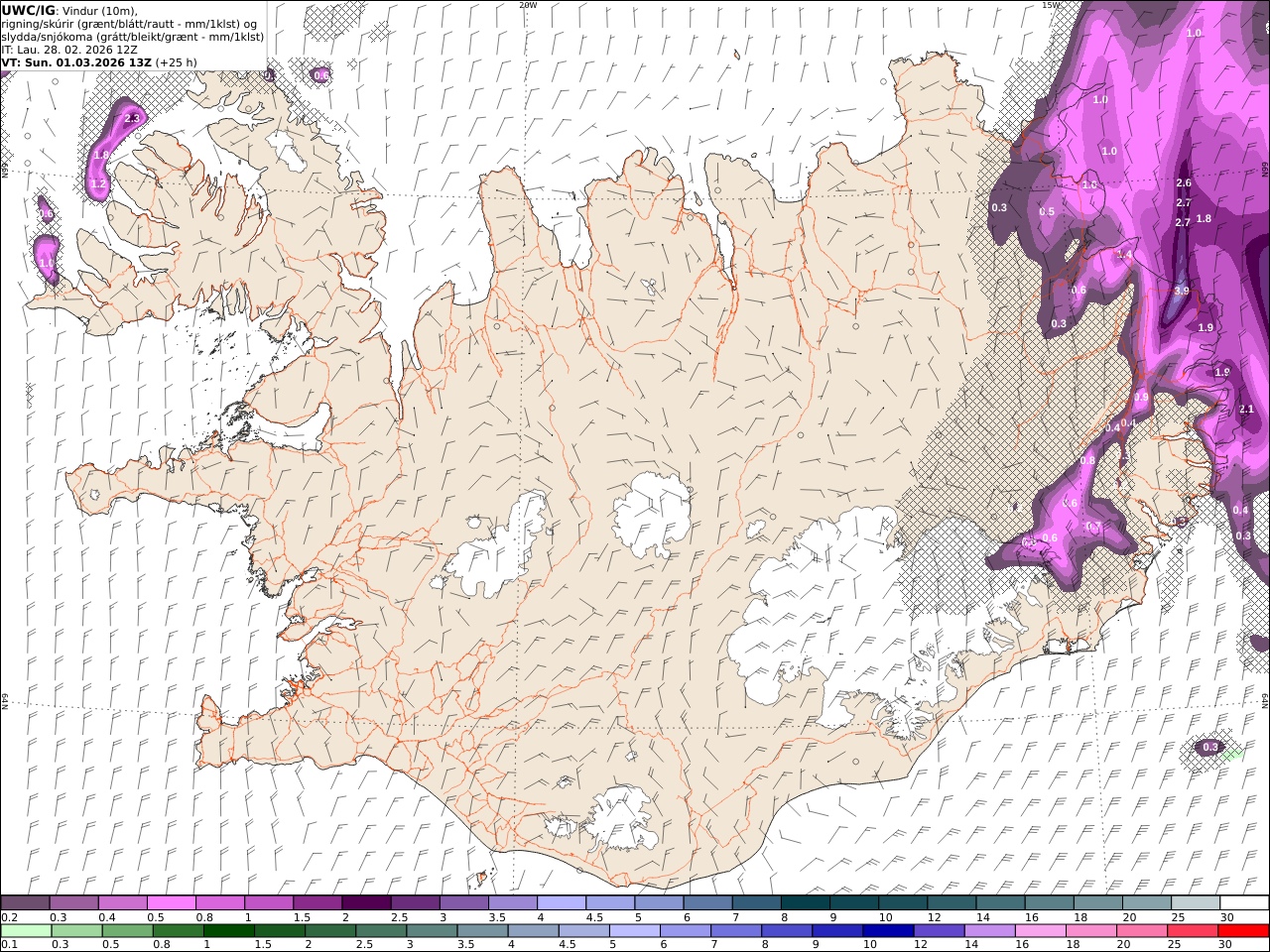
Task: Select the darkest green swatch at 1 on lower scale
Action: pyautogui.click(x=229, y=931)
